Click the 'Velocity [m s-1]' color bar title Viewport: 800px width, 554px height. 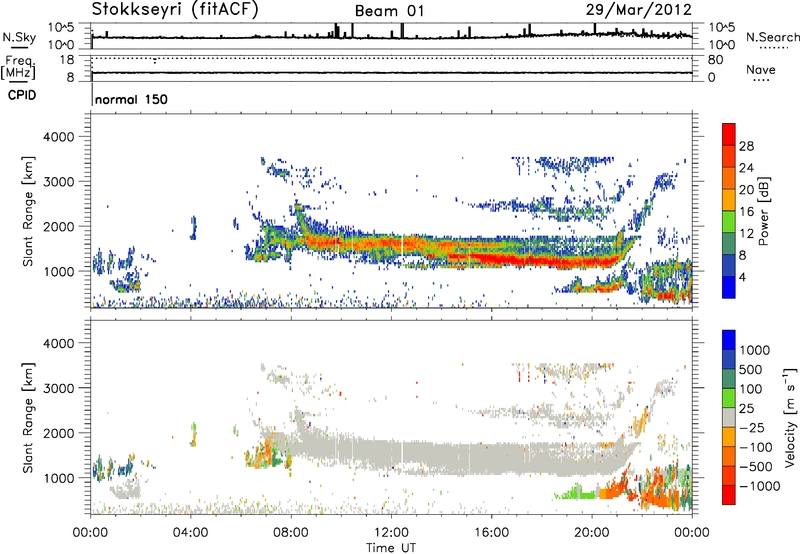coord(790,417)
